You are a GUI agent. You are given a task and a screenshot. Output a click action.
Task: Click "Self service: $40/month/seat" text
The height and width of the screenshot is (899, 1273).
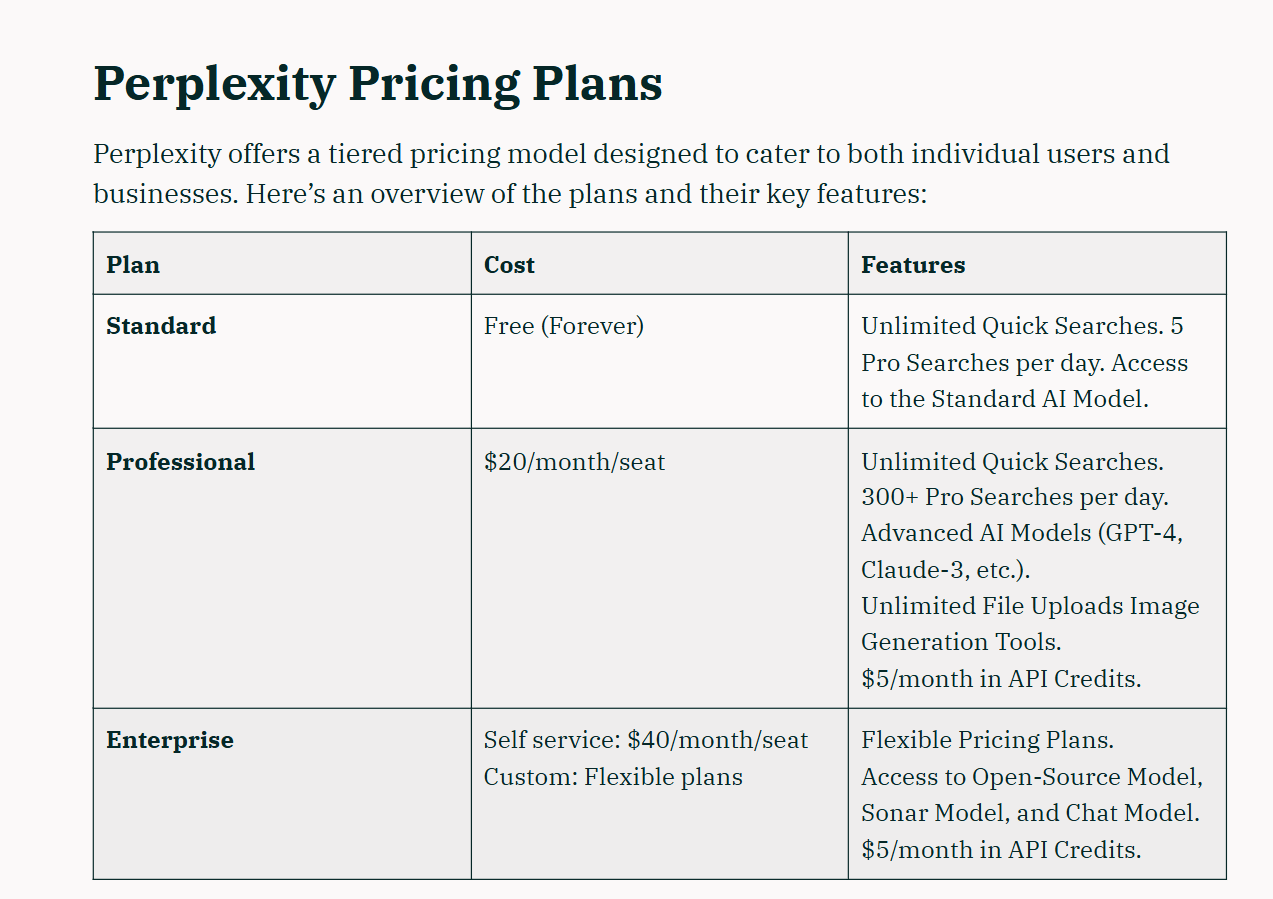coord(645,741)
